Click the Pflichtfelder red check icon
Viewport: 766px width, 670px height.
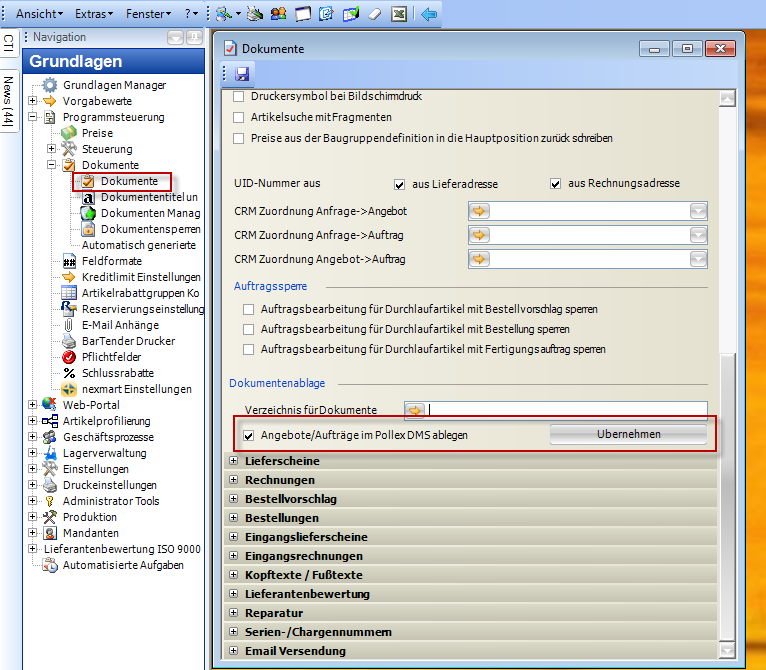point(69,357)
